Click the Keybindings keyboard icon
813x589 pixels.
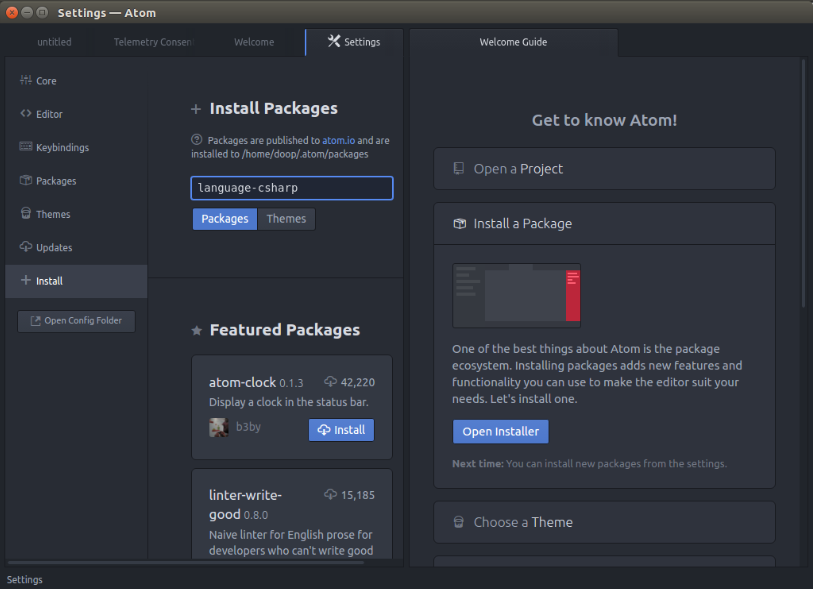pos(25,146)
